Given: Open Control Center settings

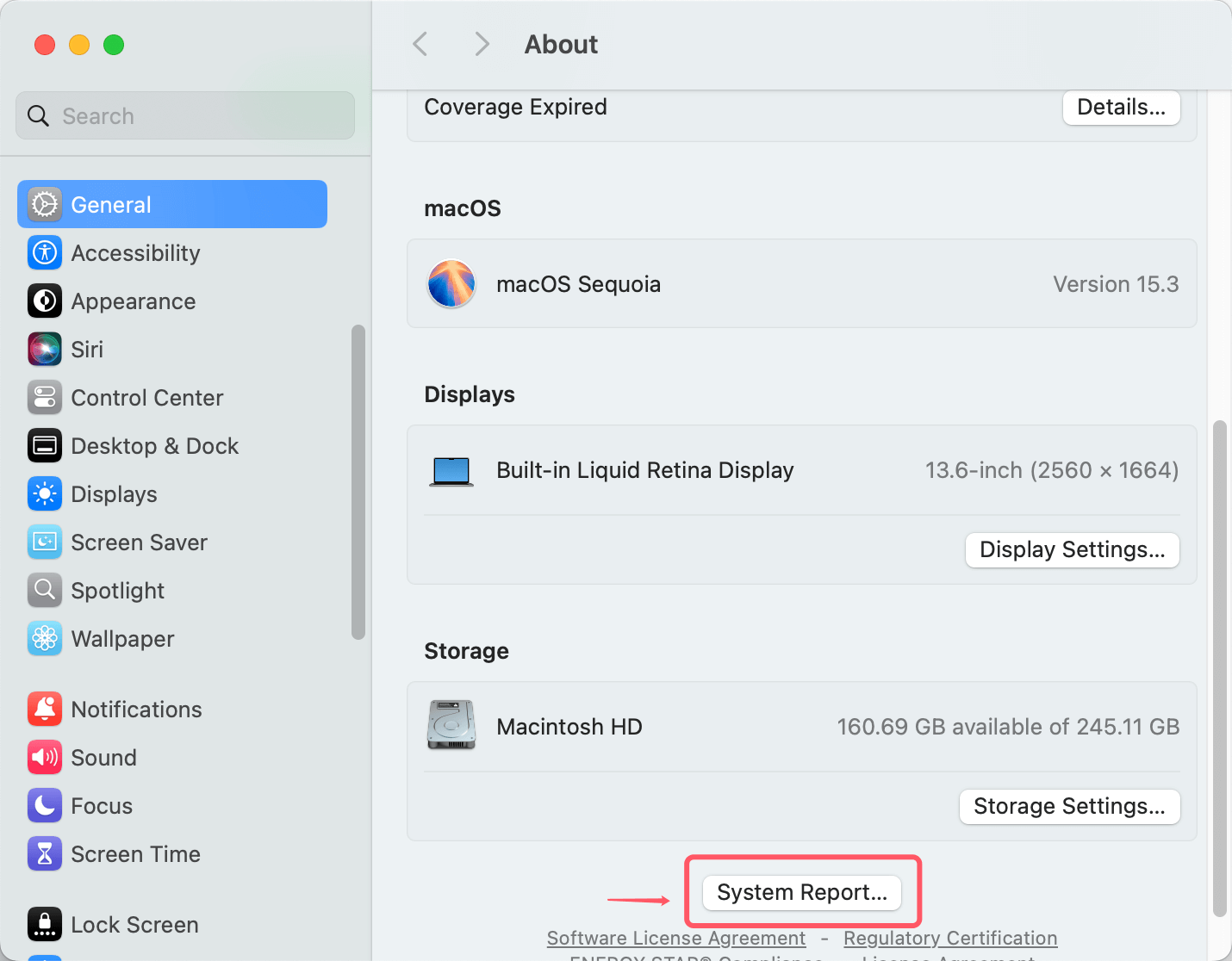Looking at the screenshot, I should 45,397.
